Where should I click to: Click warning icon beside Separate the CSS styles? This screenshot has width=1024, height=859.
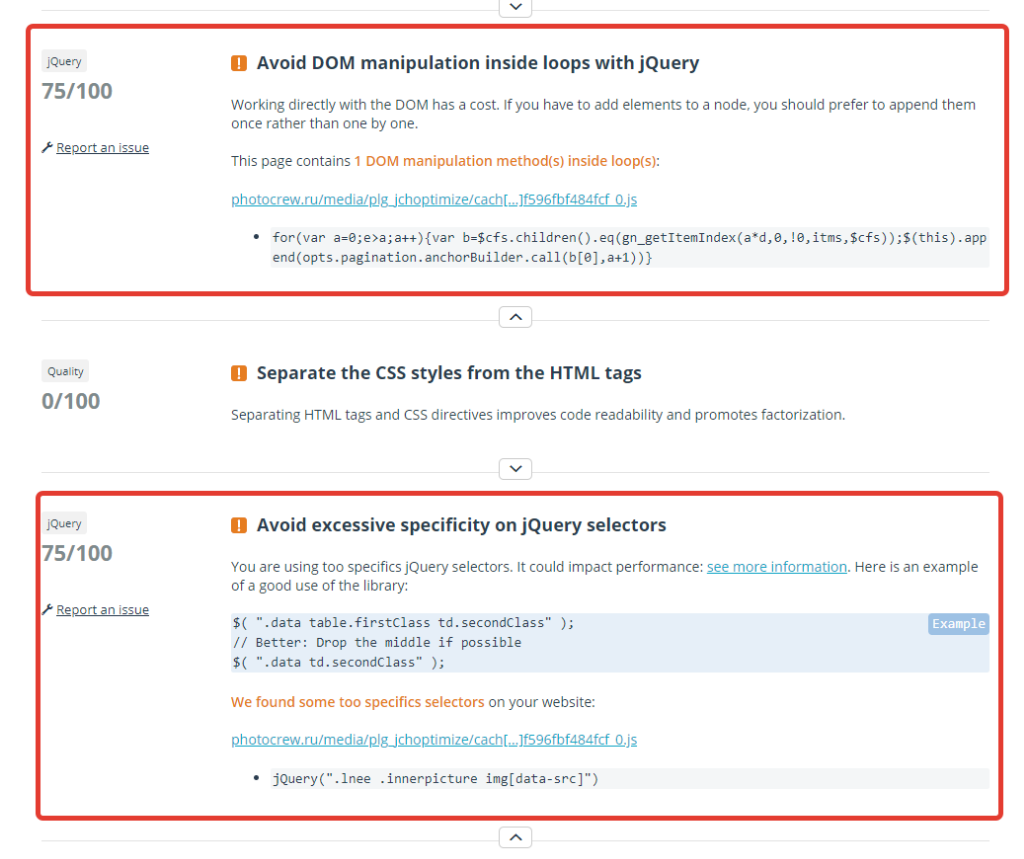239,374
